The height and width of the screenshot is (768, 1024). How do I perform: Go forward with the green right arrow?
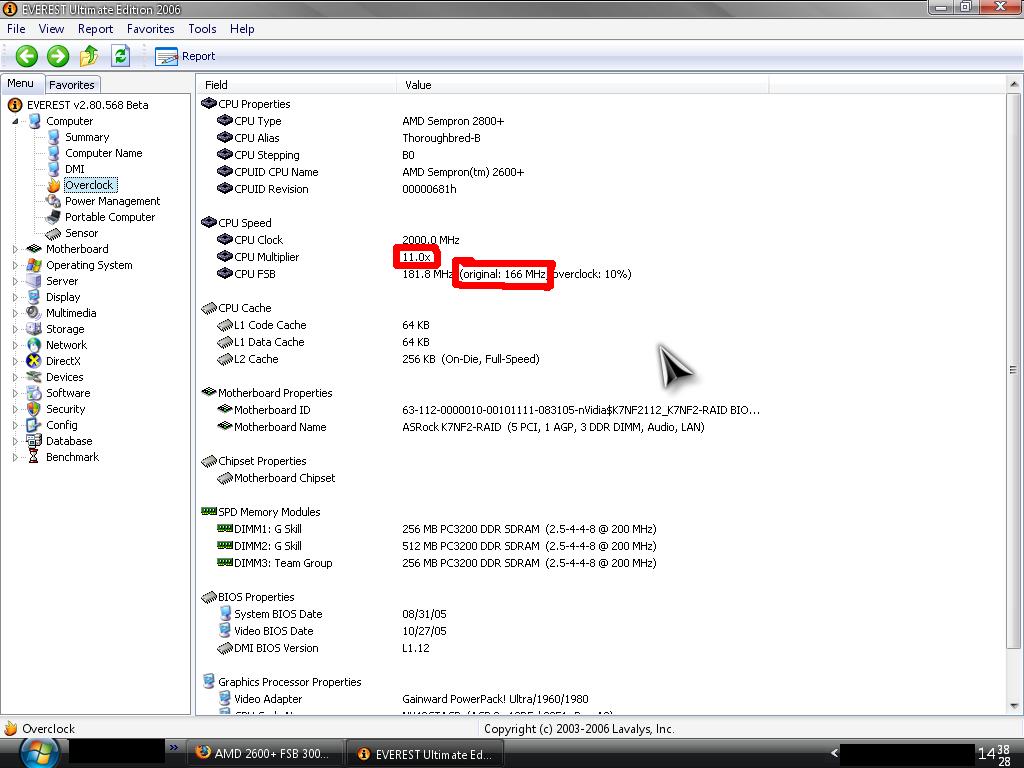coord(58,56)
